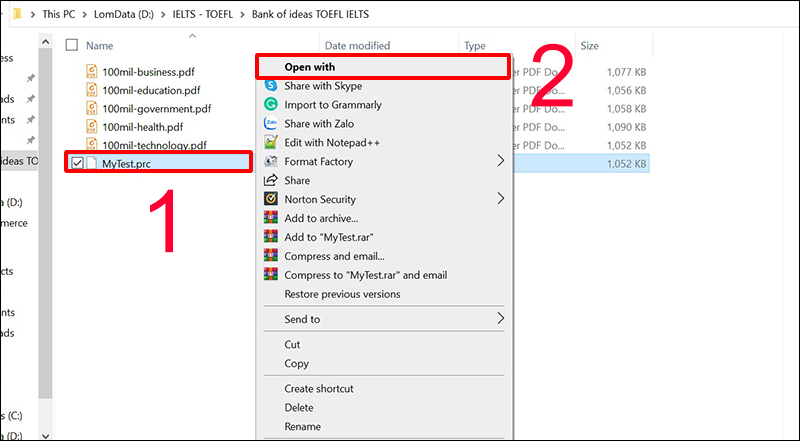Image resolution: width=800 pixels, height=441 pixels.
Task: Expand the Send to submenu arrow
Action: pos(501,319)
